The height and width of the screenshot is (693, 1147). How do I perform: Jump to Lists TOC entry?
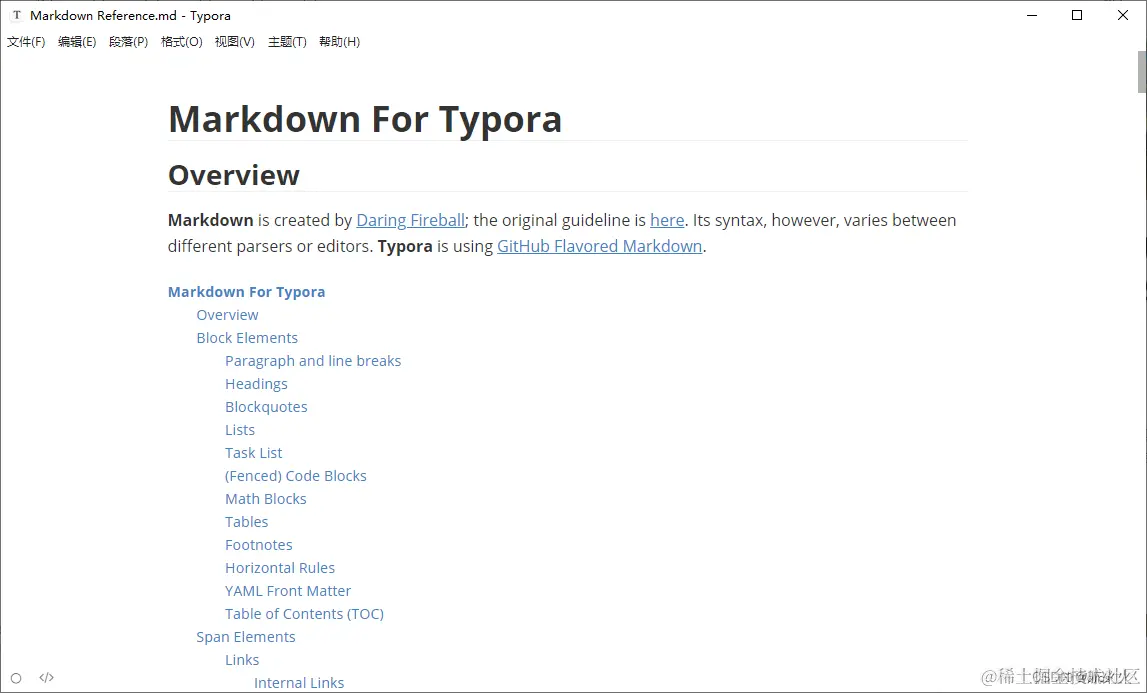click(x=240, y=430)
